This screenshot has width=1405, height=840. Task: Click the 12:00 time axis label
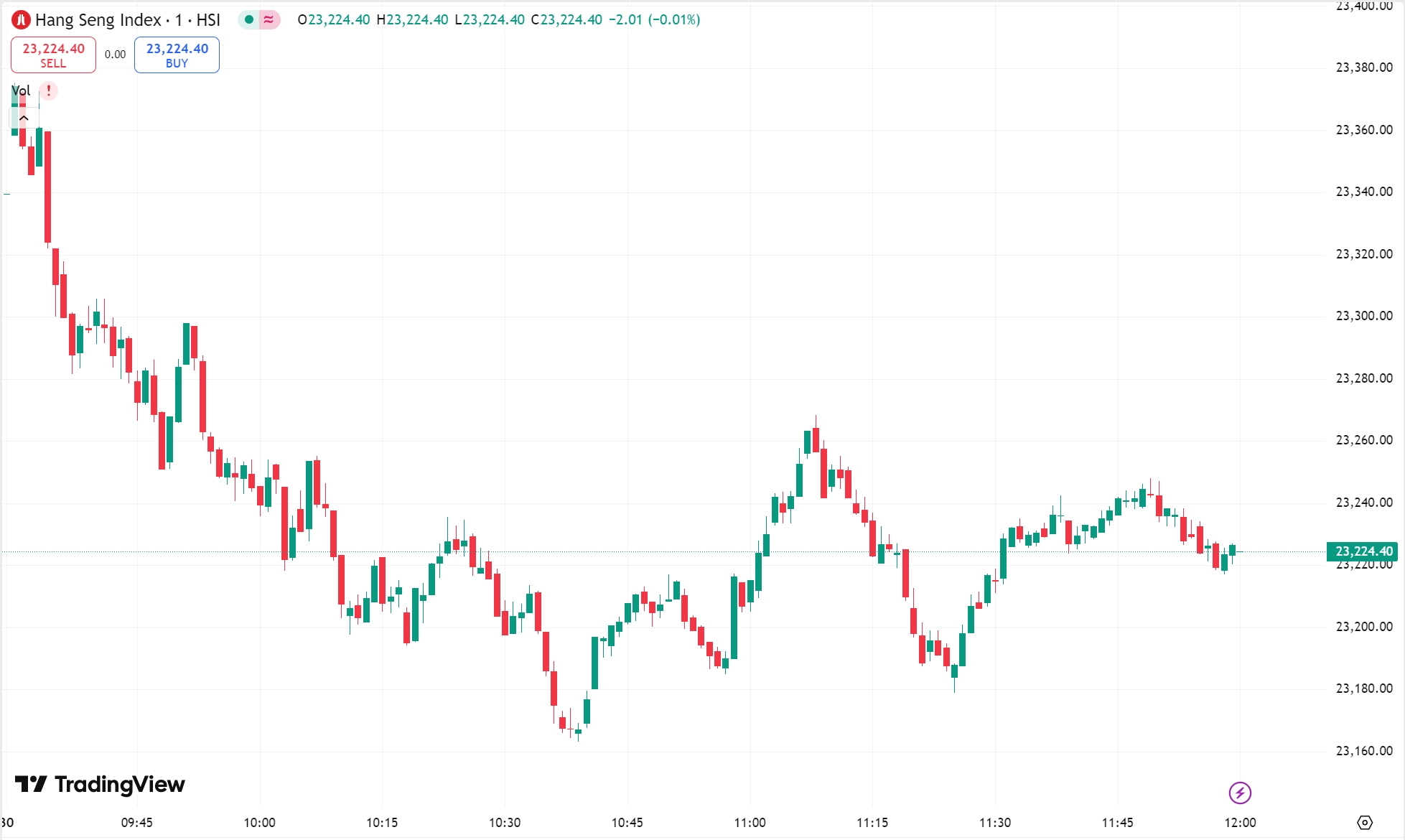click(1240, 822)
